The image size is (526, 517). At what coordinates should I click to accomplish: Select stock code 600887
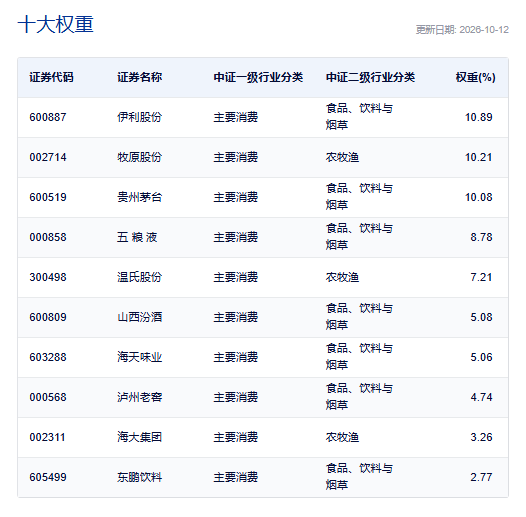[x=48, y=117]
